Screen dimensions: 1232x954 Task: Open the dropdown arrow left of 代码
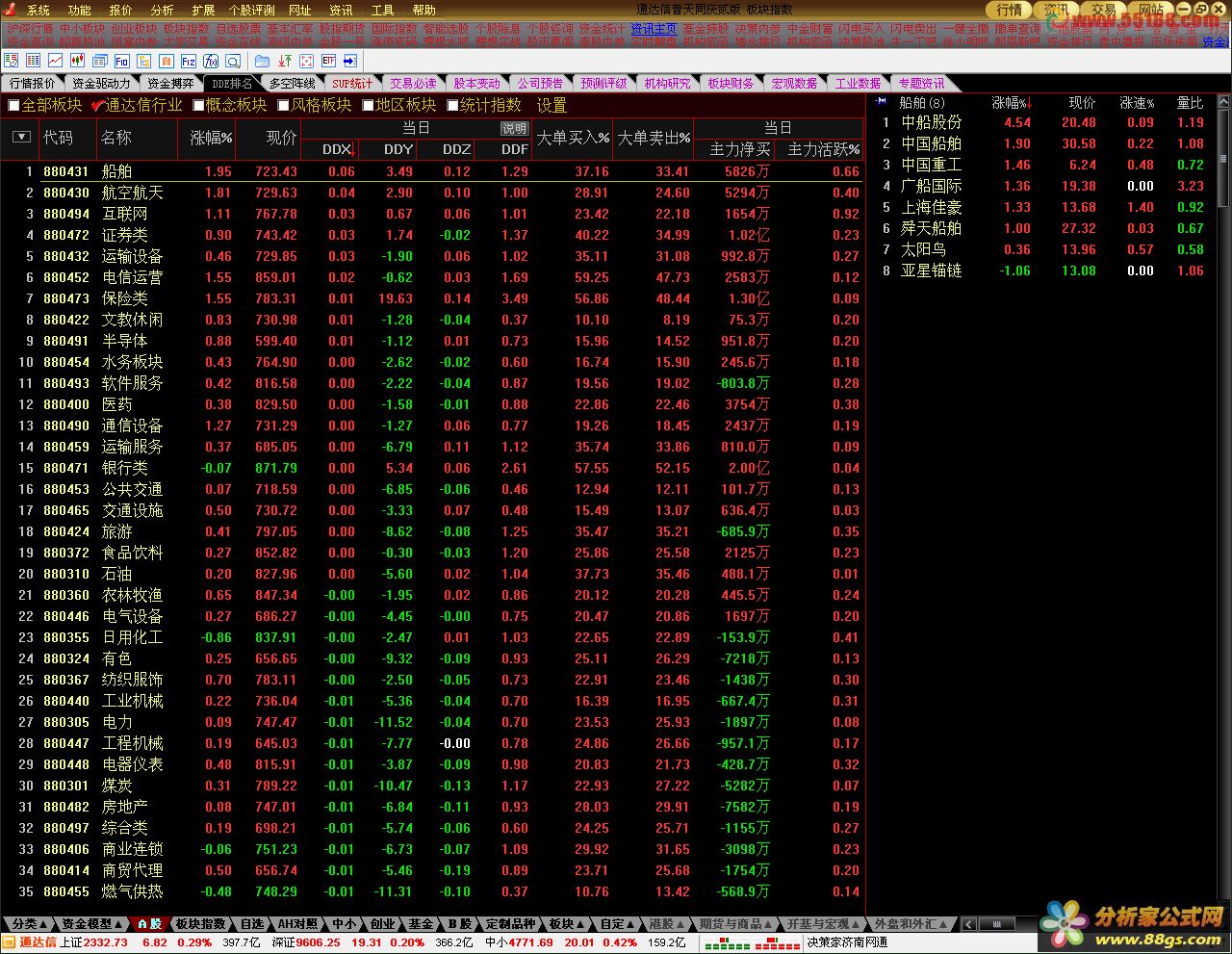coord(21,138)
